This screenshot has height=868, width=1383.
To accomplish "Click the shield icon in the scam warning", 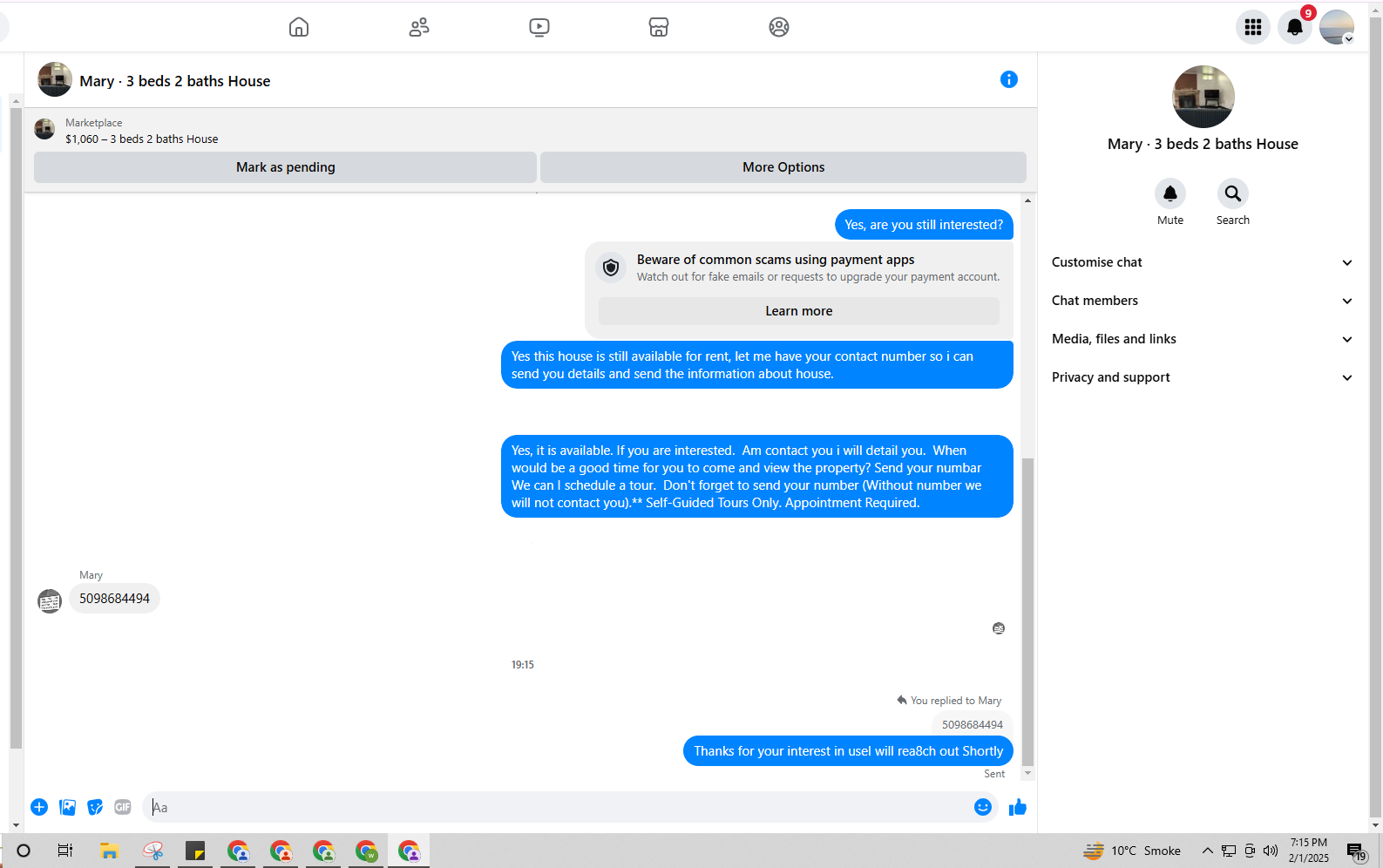I will tap(611, 268).
